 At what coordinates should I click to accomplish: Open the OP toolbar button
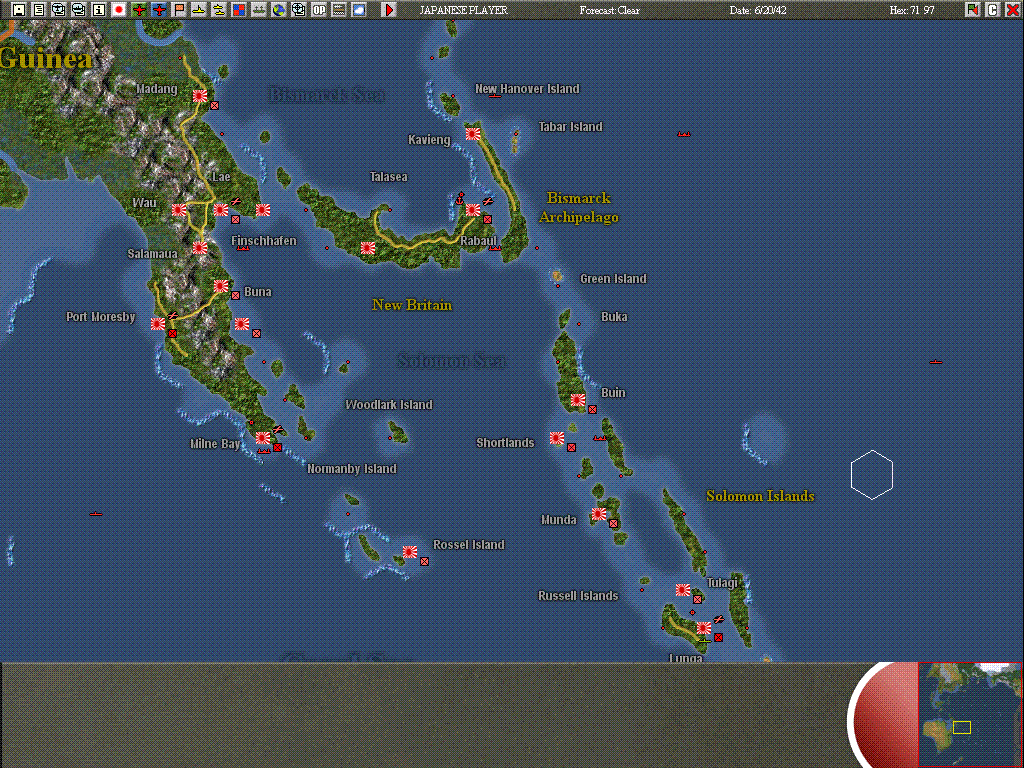tap(319, 10)
